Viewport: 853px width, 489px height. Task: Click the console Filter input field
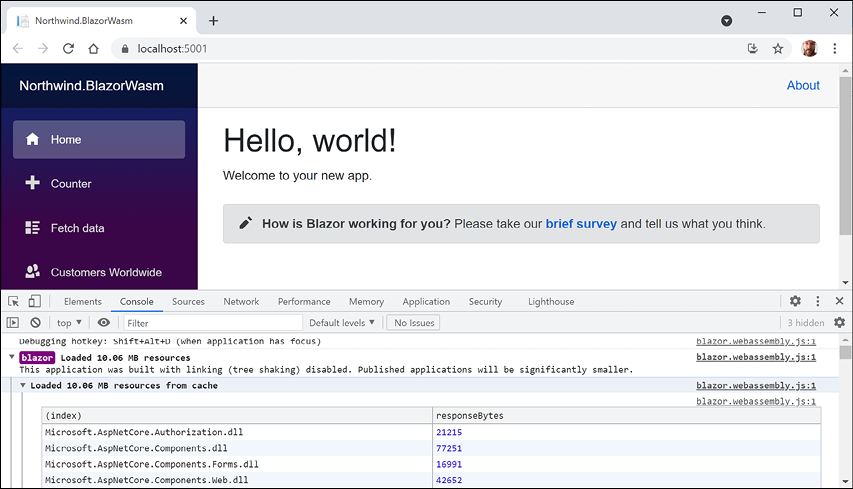click(x=212, y=323)
